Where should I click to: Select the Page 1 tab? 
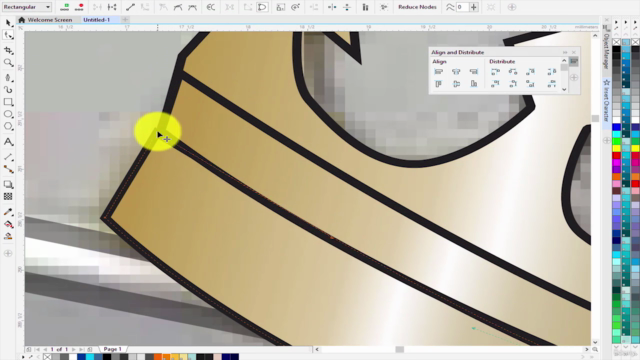point(112,349)
